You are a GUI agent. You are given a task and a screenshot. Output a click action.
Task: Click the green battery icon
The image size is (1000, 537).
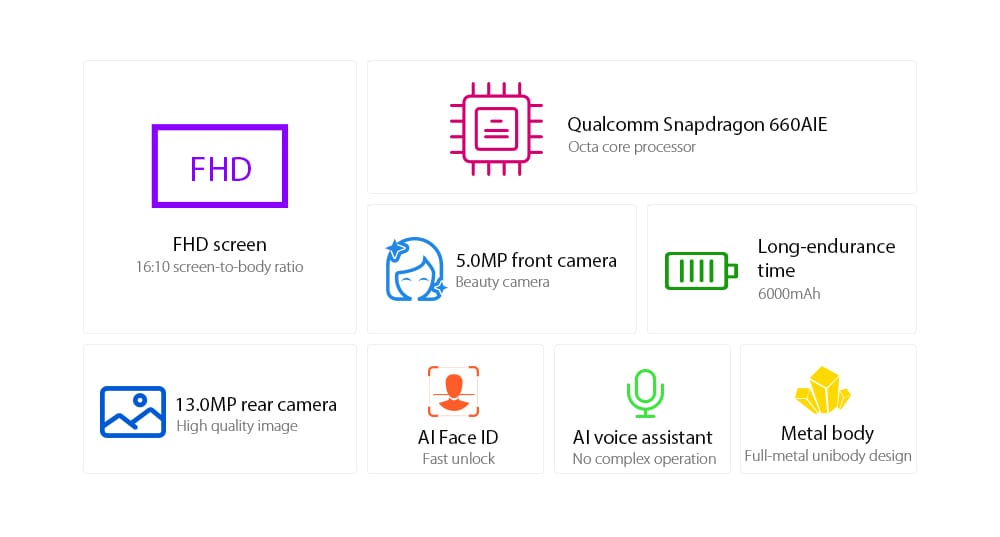click(x=701, y=270)
